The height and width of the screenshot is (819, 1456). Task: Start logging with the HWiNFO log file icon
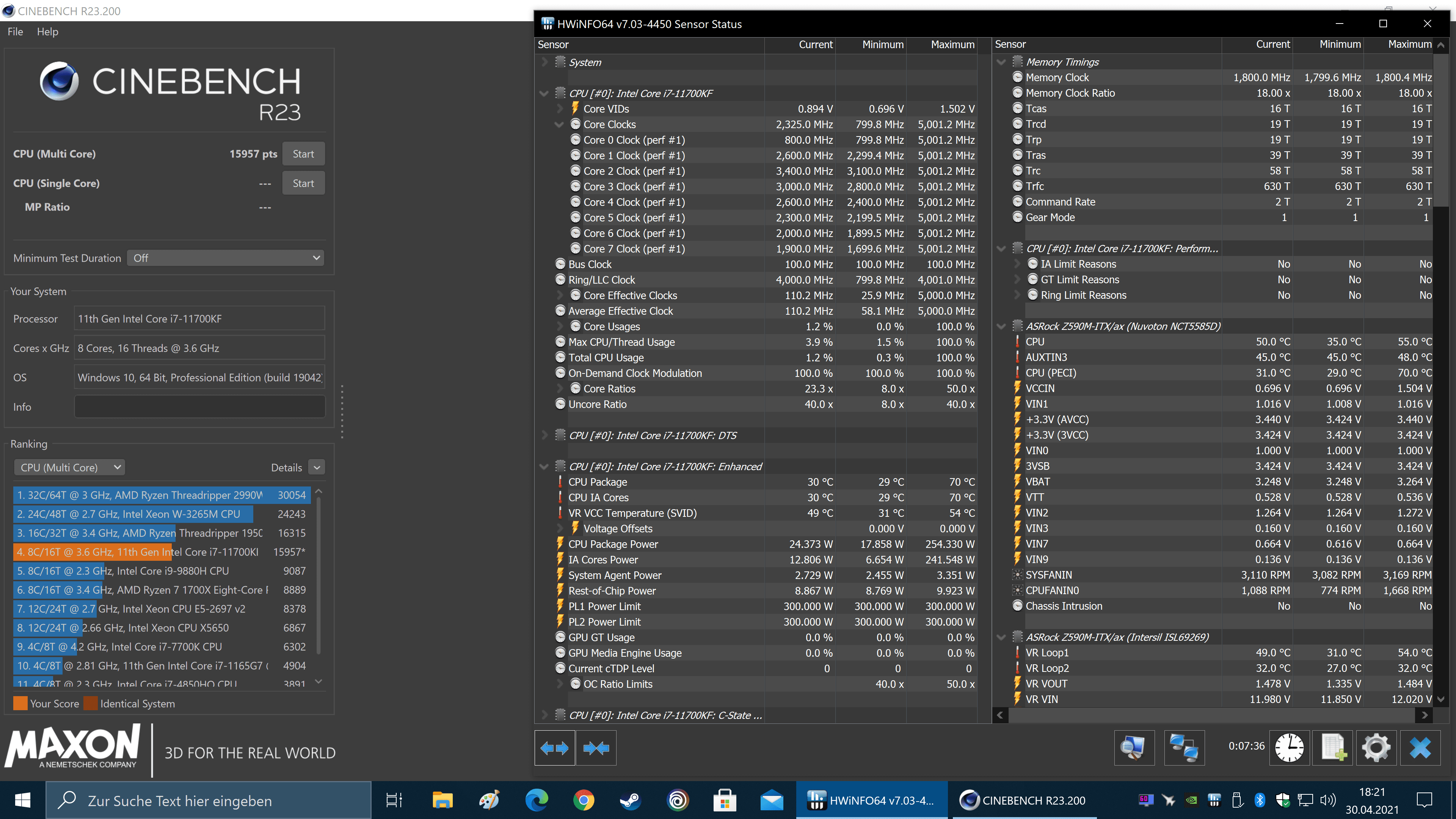click(x=1333, y=748)
